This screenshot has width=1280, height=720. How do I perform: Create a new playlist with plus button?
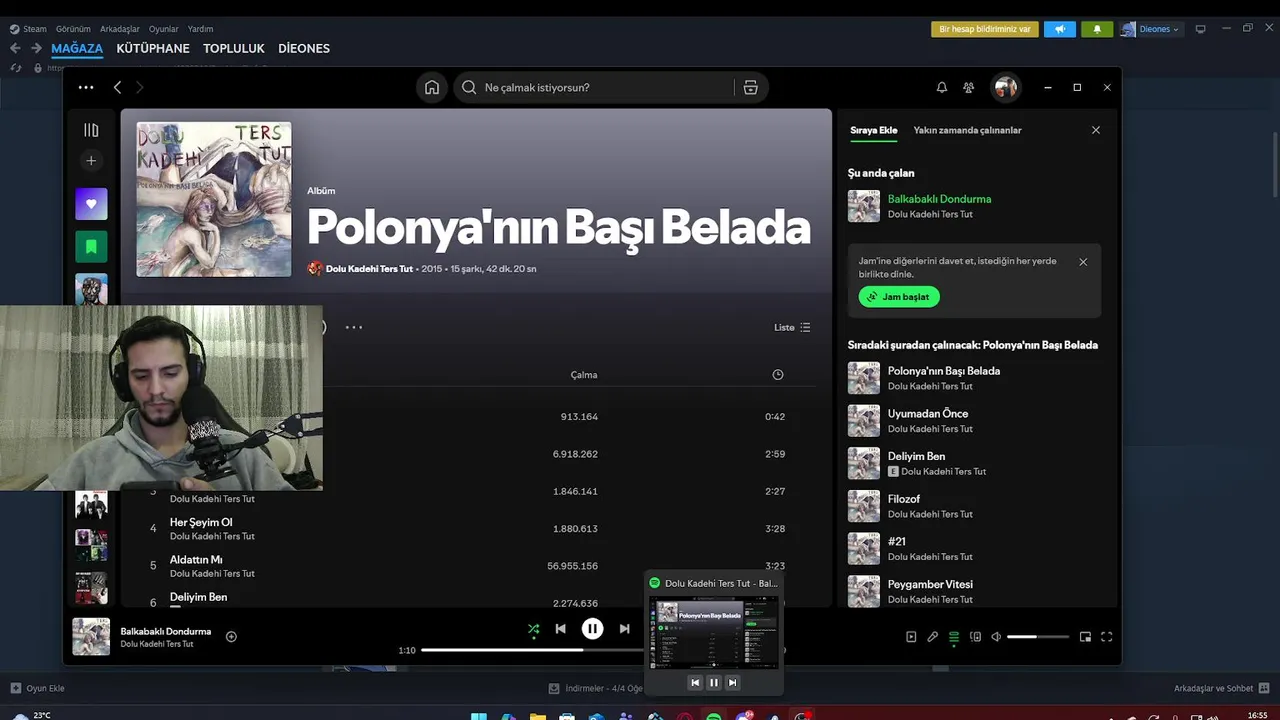(91, 161)
